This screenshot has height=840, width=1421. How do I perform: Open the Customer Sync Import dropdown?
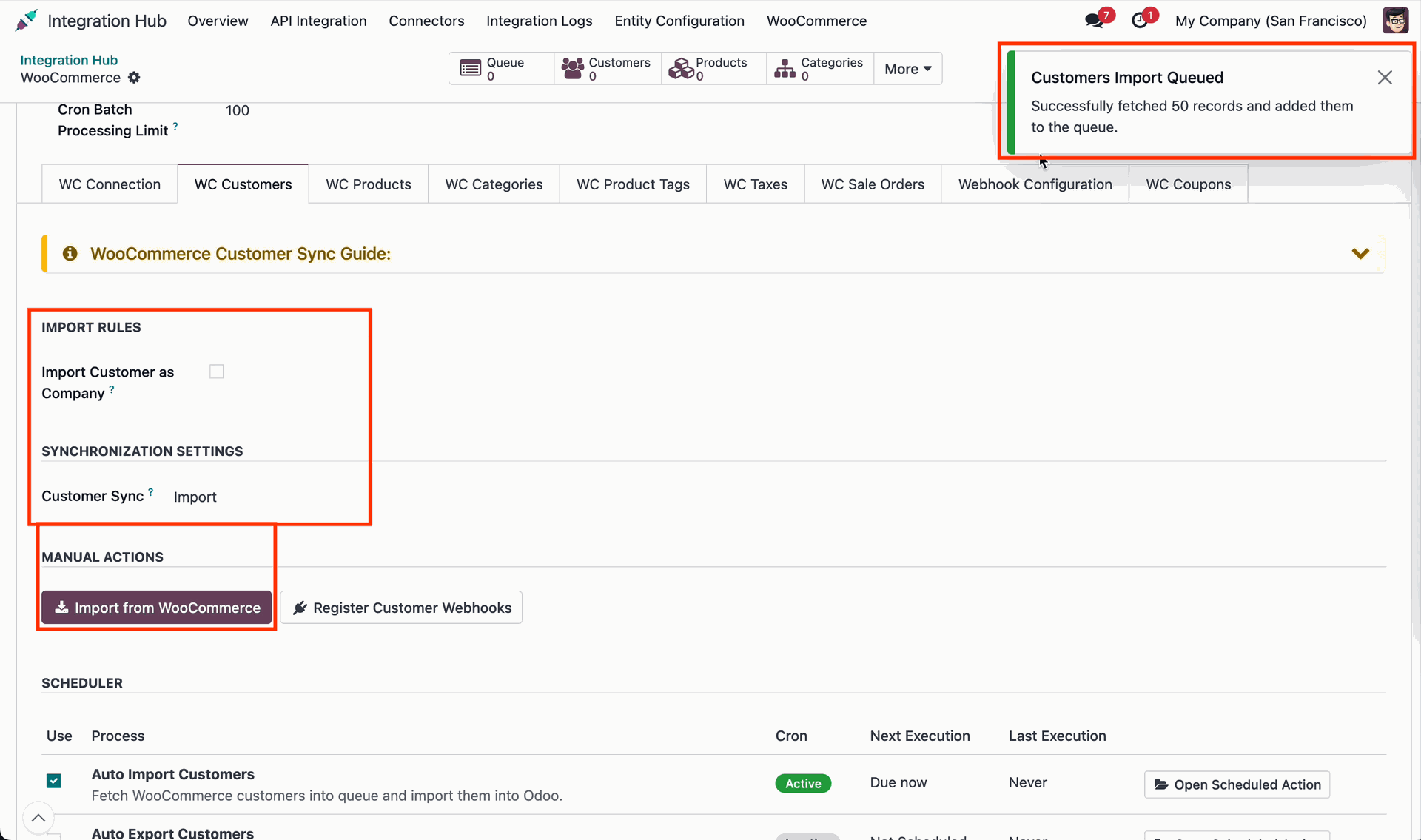click(x=195, y=497)
